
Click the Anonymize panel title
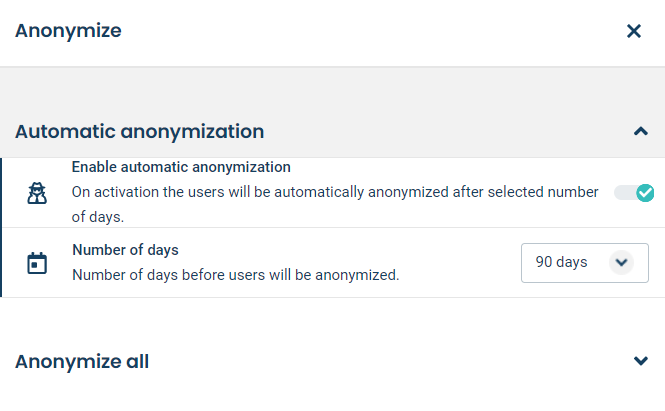point(68,31)
